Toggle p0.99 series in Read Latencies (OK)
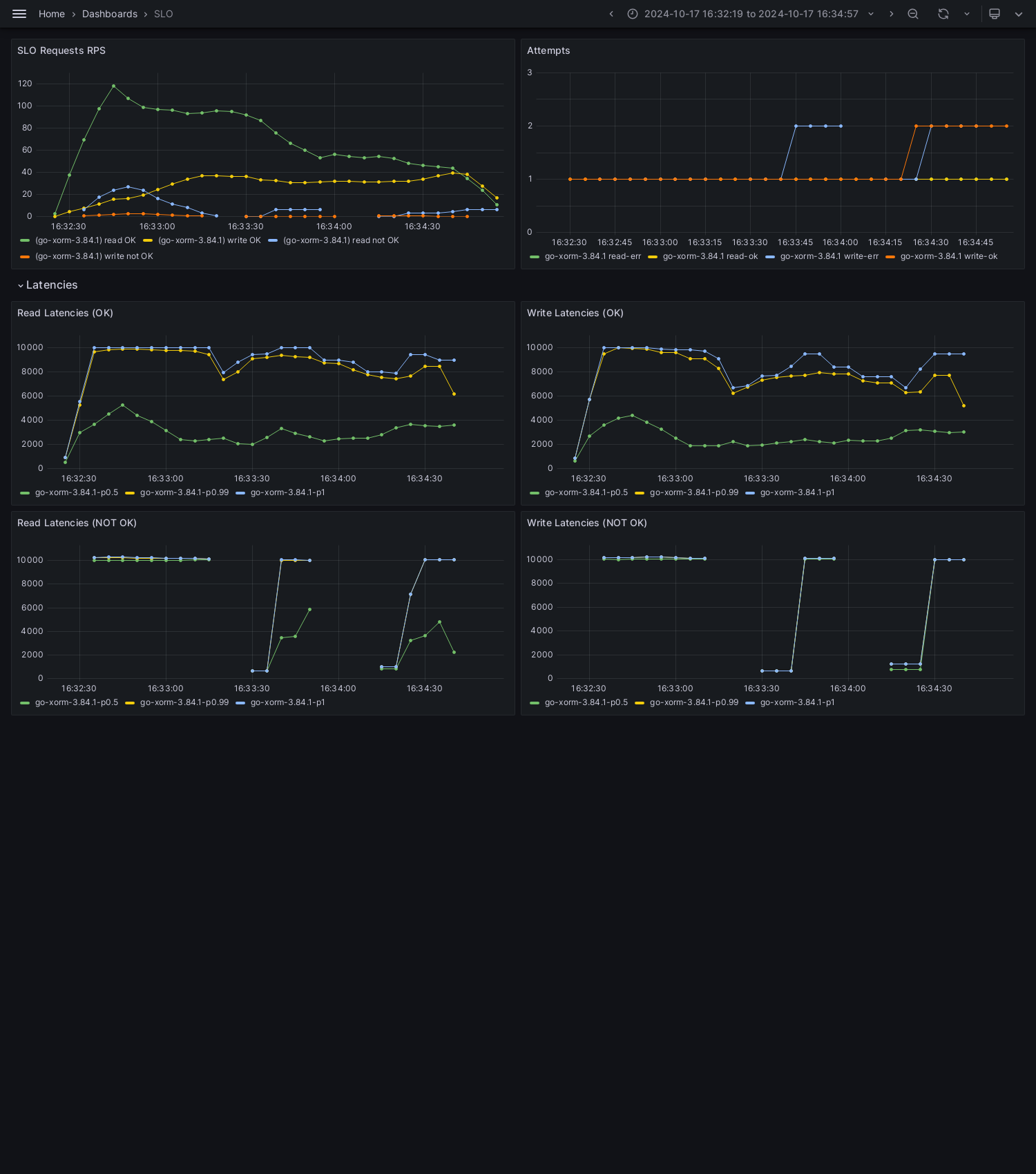Screen dimensions: 1036x1174 (184, 492)
